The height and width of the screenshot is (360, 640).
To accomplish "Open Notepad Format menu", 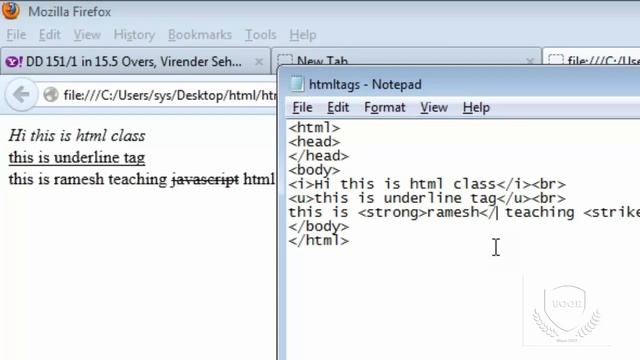I will 384,107.
